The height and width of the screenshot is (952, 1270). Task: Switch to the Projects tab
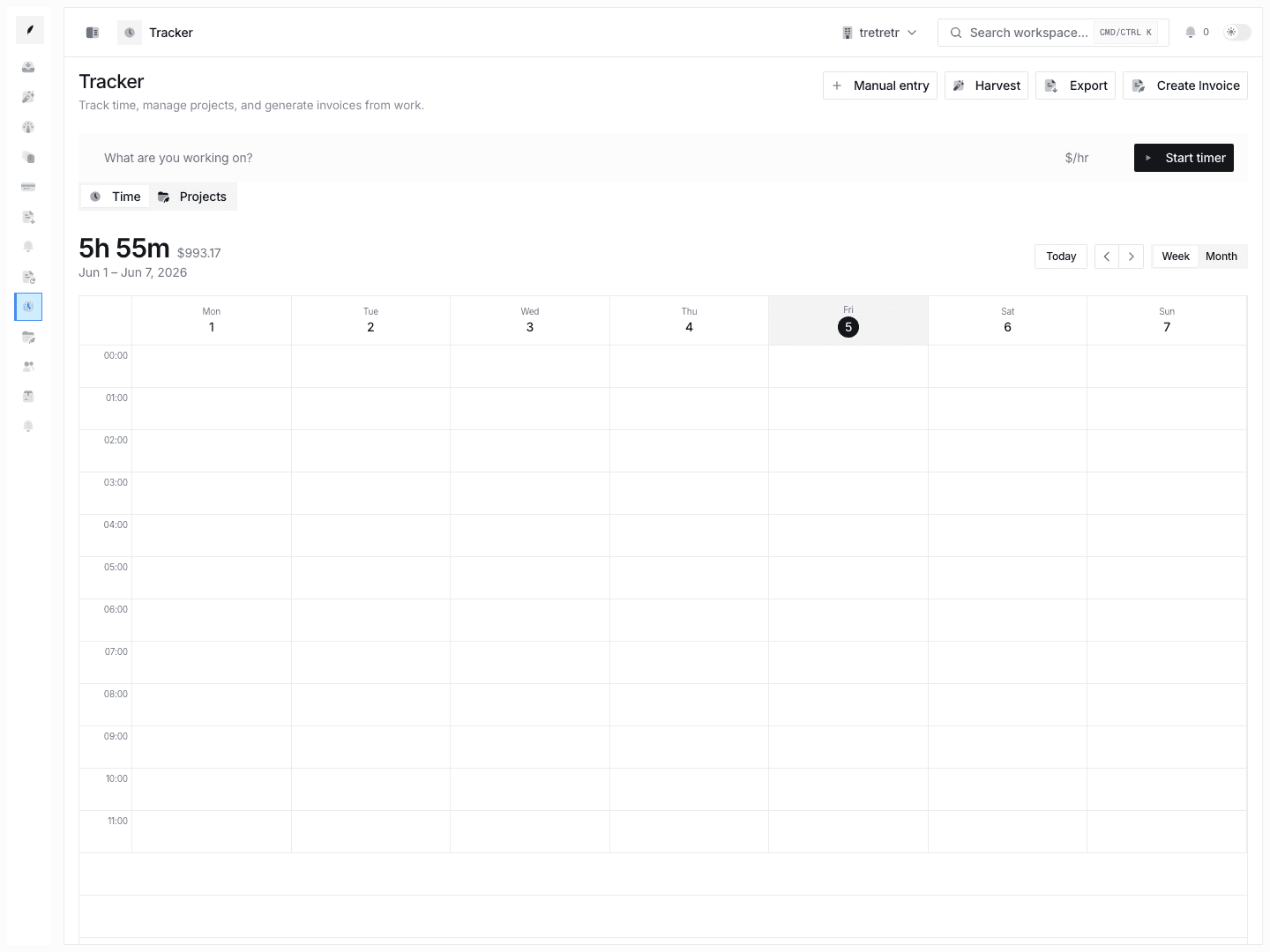tap(192, 197)
